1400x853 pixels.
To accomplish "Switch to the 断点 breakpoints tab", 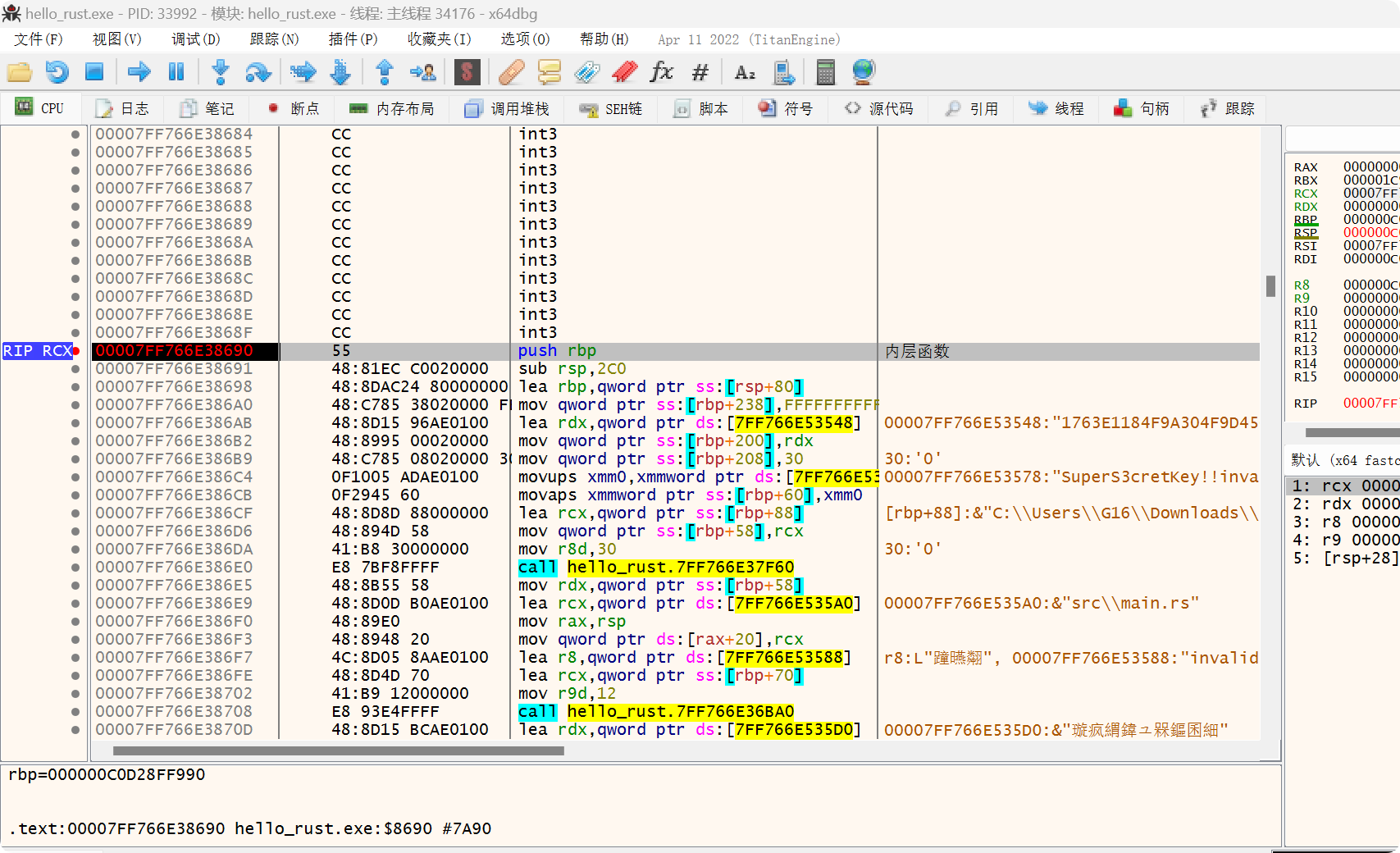I will [x=294, y=108].
